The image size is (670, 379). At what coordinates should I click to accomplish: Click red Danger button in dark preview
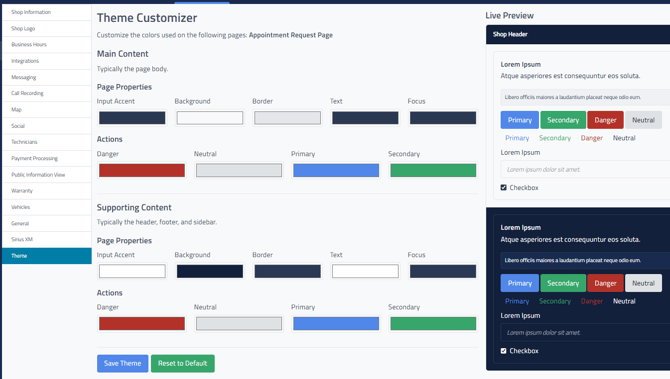coord(605,283)
